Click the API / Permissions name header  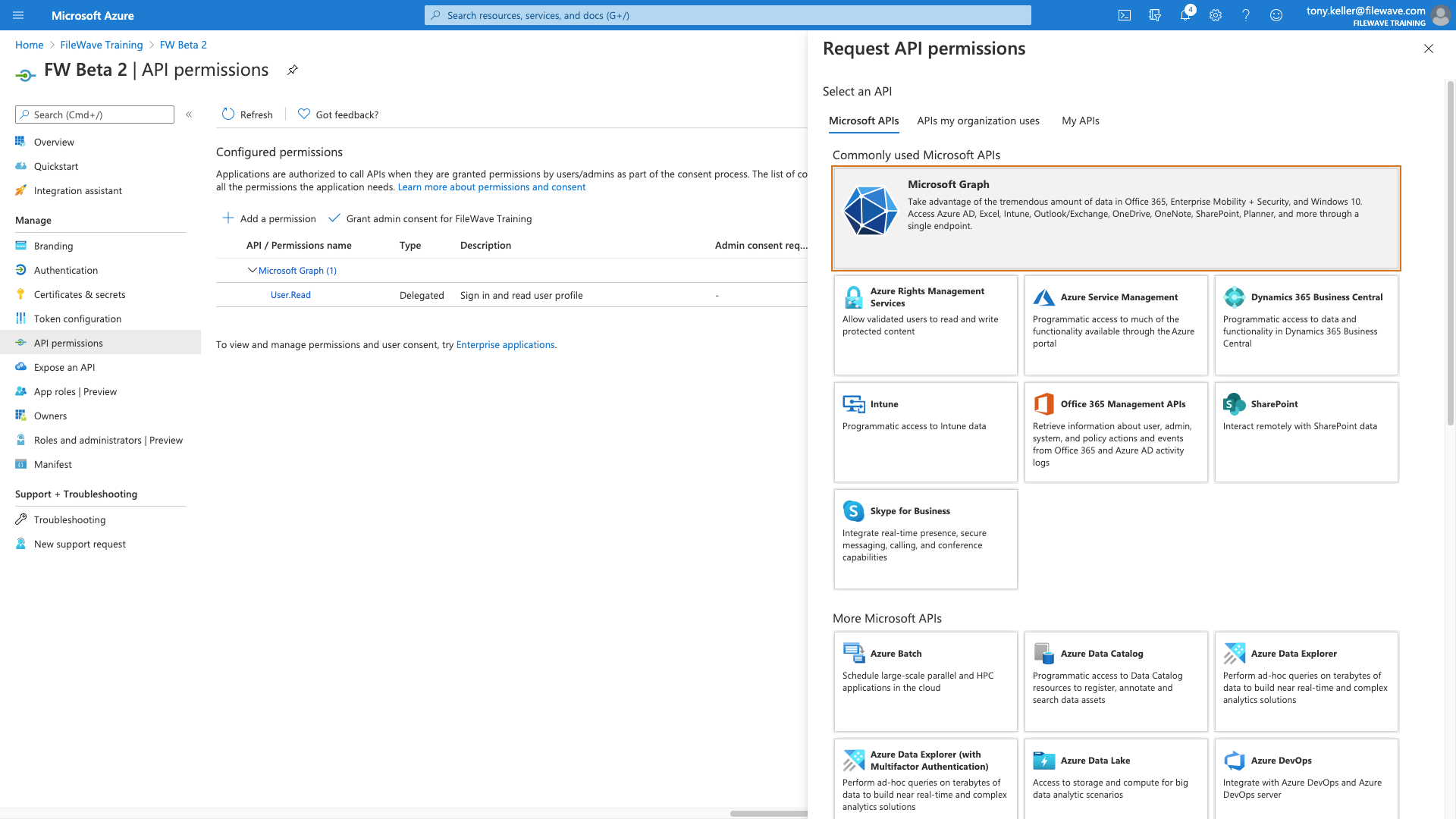(x=299, y=245)
